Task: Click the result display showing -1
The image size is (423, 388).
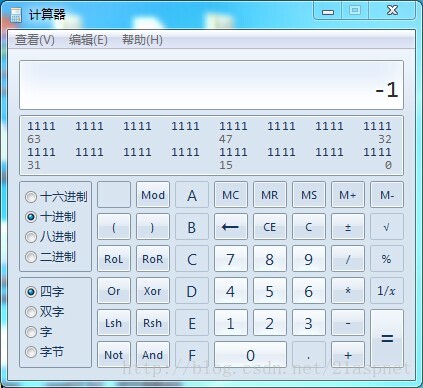Action: [x=211, y=85]
